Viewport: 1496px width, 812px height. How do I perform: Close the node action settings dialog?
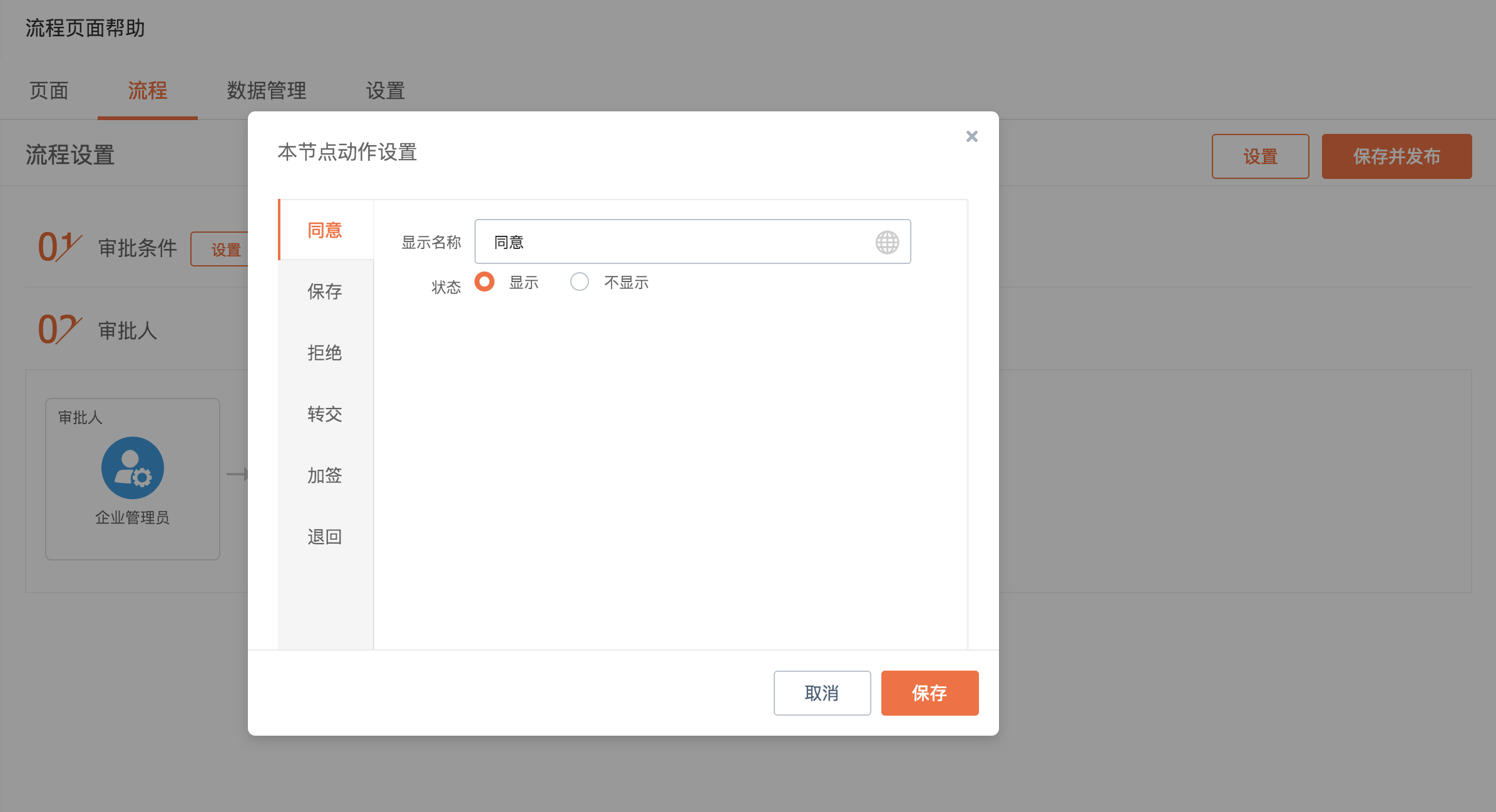(971, 136)
